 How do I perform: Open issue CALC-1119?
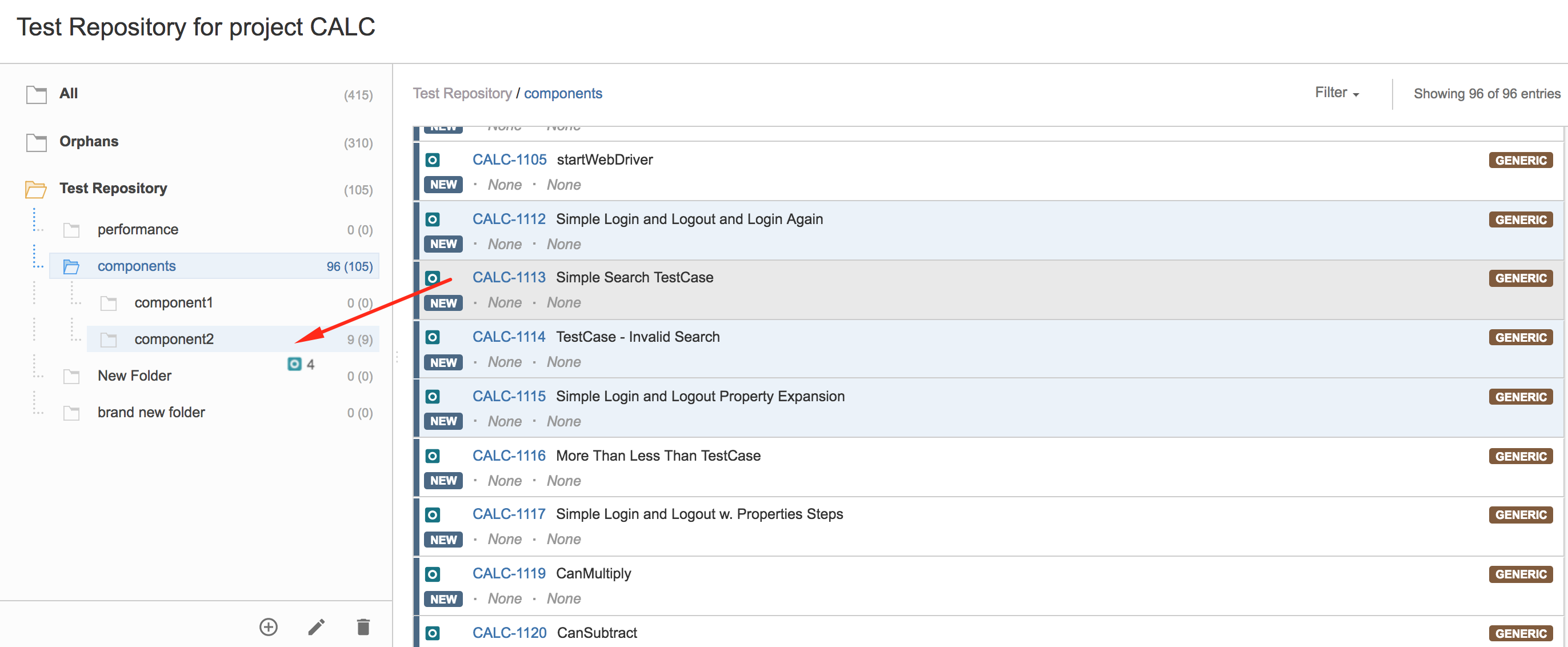(x=509, y=574)
